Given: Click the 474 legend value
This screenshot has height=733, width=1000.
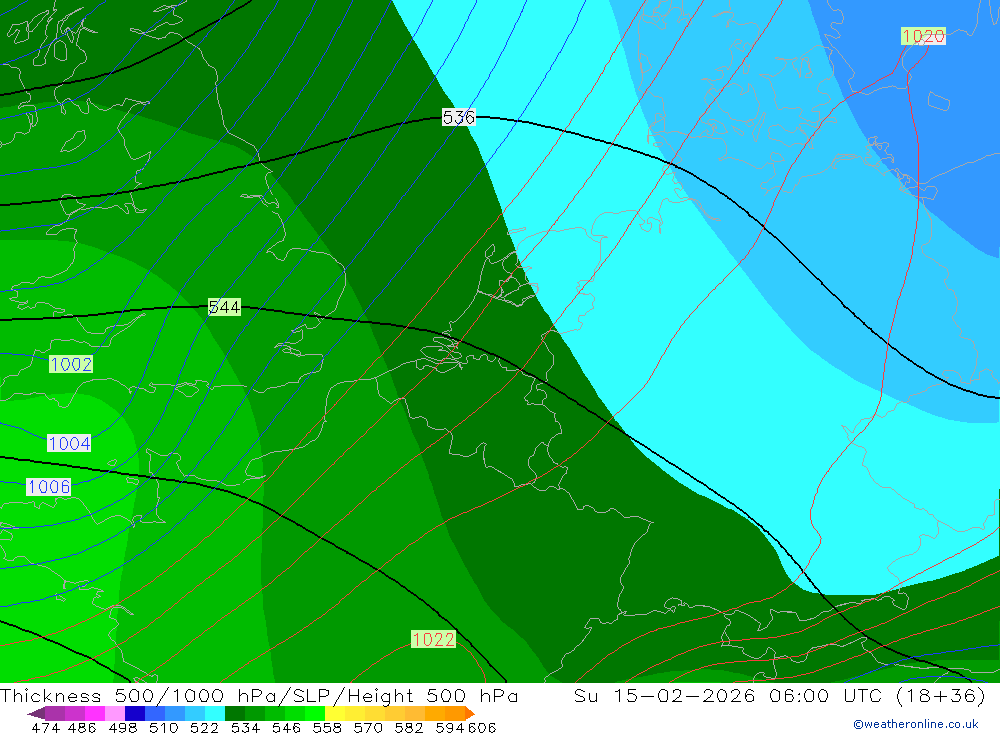Looking at the screenshot, I should click(x=45, y=727).
